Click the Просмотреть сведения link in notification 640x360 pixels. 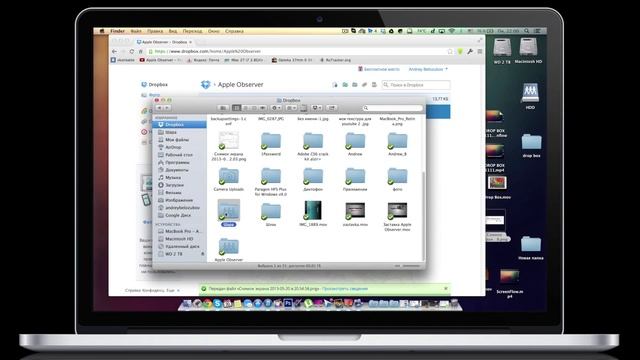pyautogui.click(x=345, y=289)
